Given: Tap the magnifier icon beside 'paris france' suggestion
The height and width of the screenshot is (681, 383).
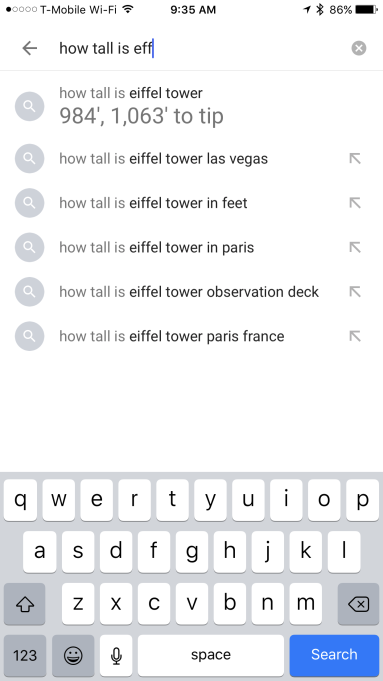Looking at the screenshot, I should tap(30, 336).
